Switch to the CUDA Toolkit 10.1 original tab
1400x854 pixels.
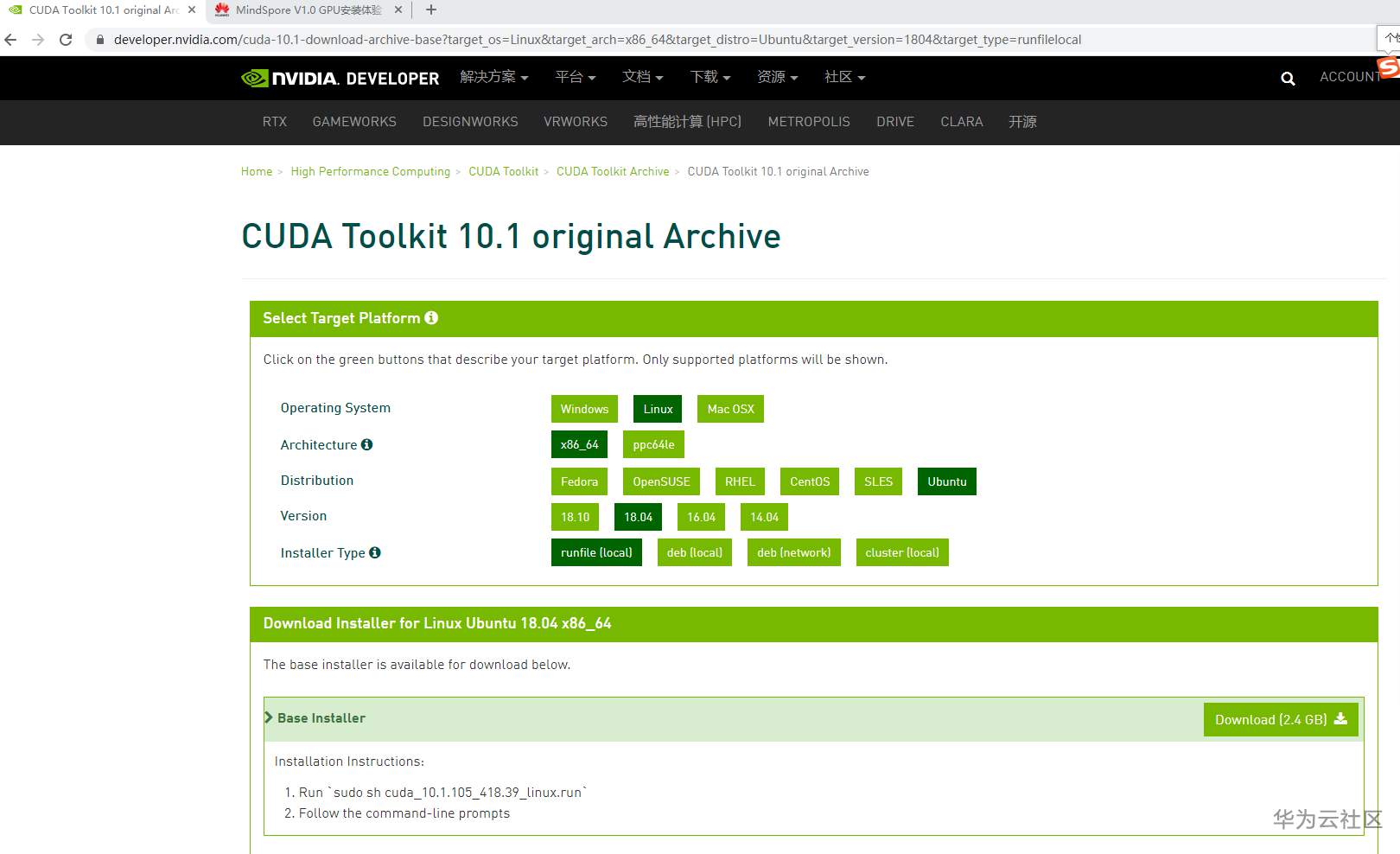point(102,10)
